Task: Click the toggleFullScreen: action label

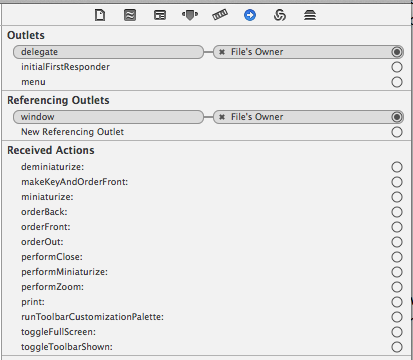Action: [x=59, y=332]
